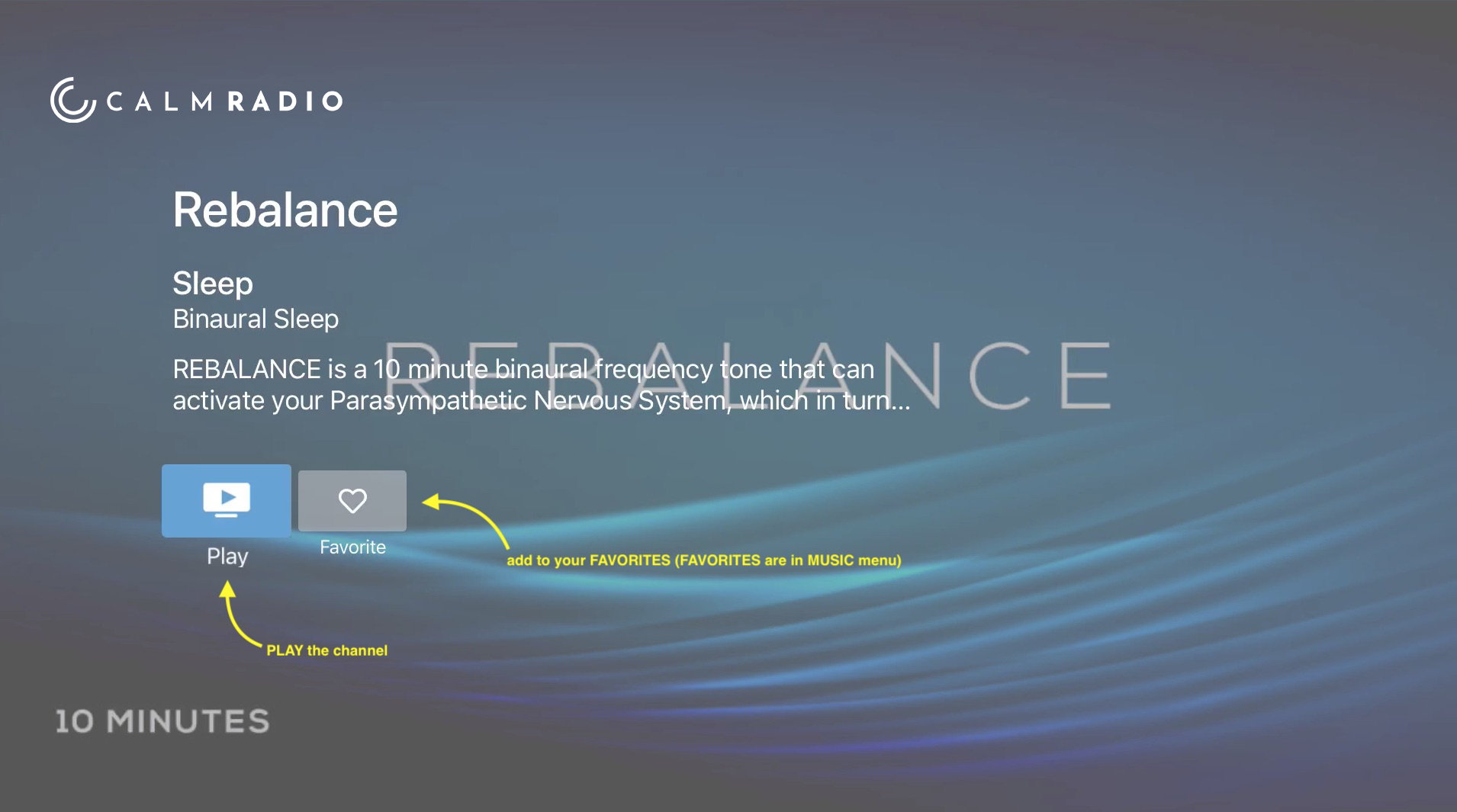Click the ellipsis ending the description
This screenshot has width=1457, height=812.
click(900, 402)
